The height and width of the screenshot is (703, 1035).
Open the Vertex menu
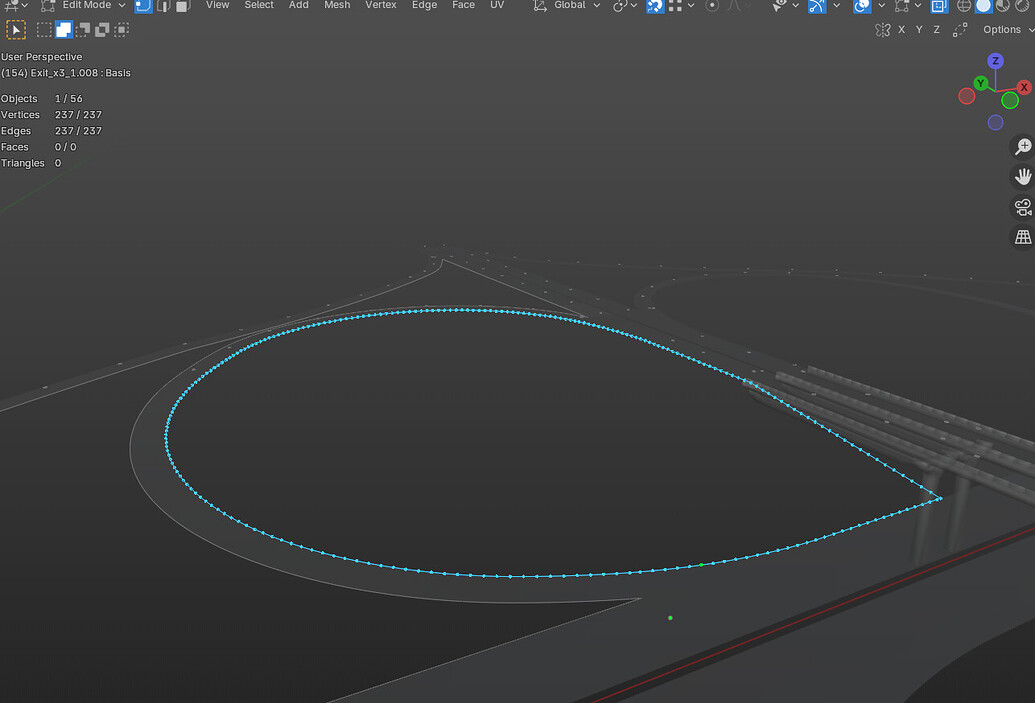click(x=381, y=5)
